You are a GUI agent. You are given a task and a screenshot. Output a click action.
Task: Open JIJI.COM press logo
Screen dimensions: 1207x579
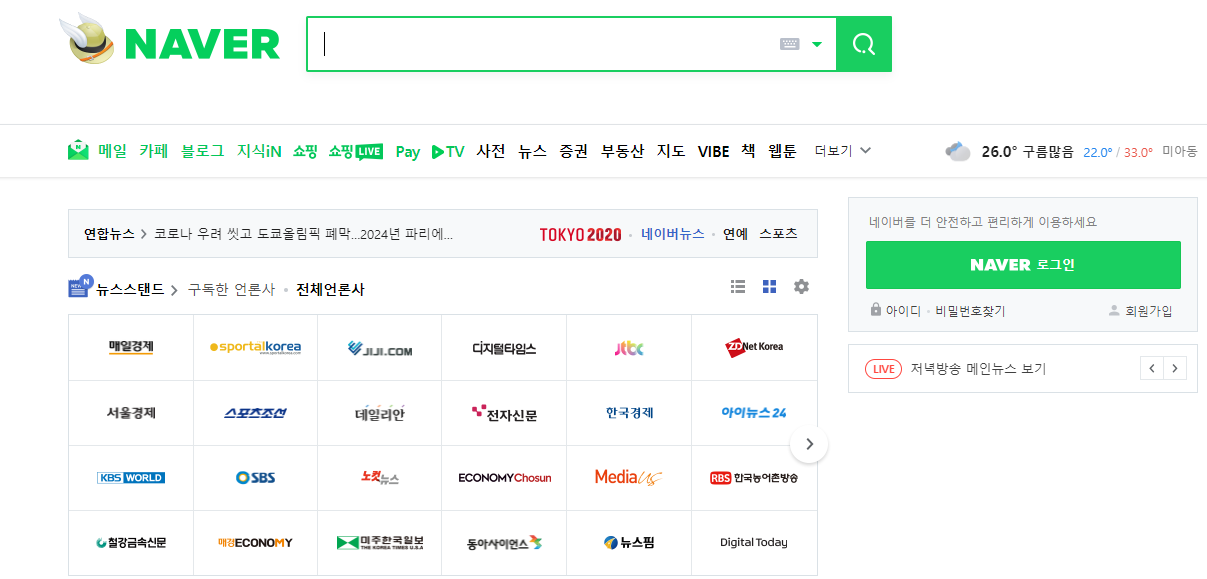tap(380, 347)
